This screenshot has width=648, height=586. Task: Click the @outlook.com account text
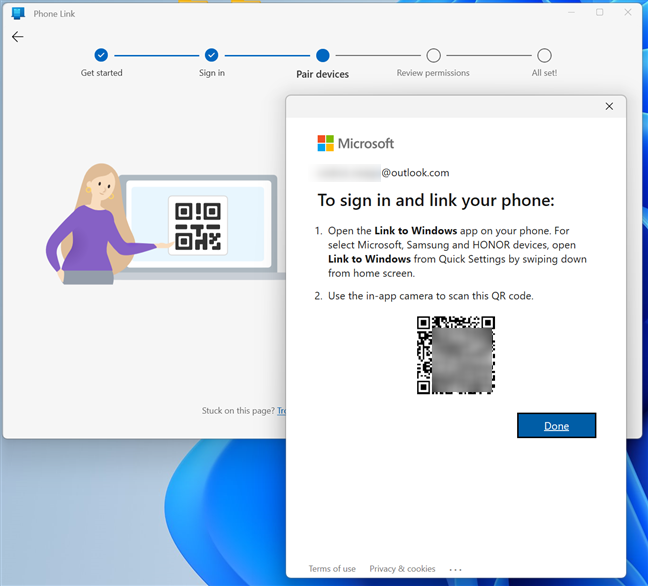415,172
